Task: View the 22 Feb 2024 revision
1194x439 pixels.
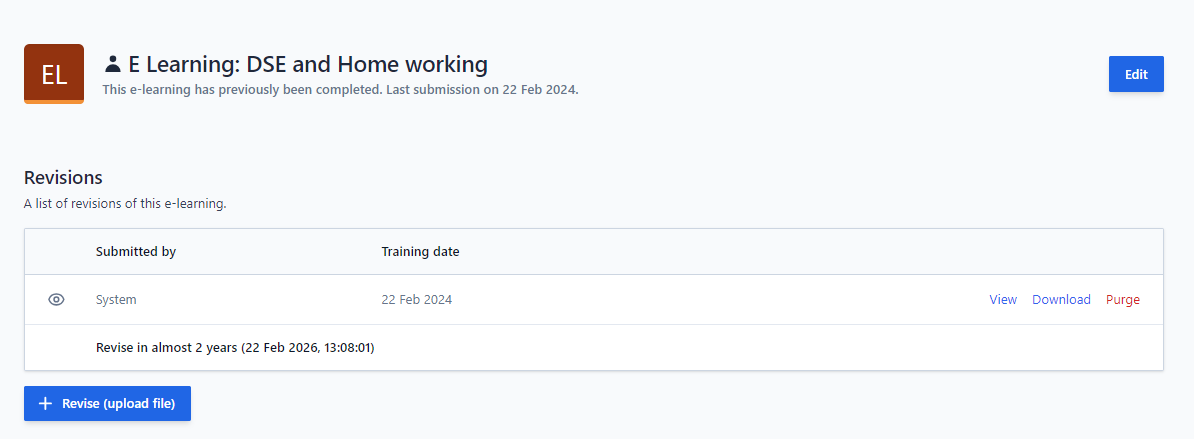Action: coord(1003,300)
